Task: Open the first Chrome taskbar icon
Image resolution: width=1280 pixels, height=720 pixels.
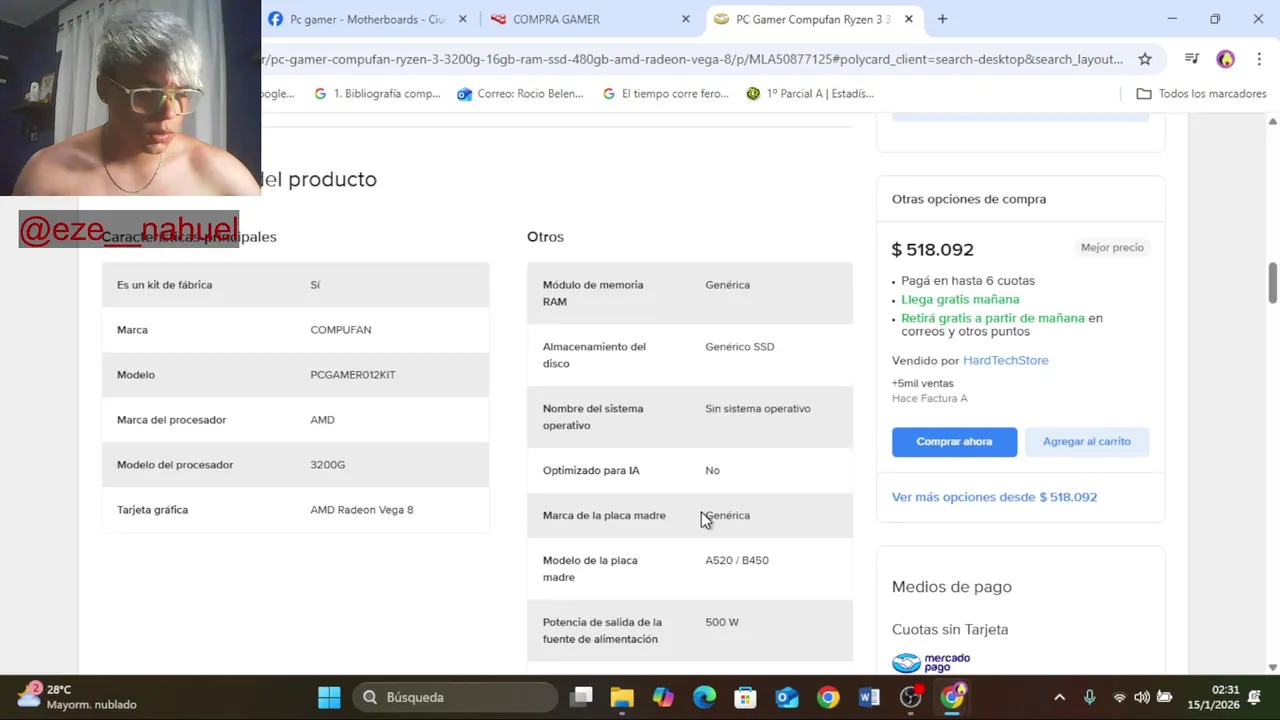Action: click(828, 697)
